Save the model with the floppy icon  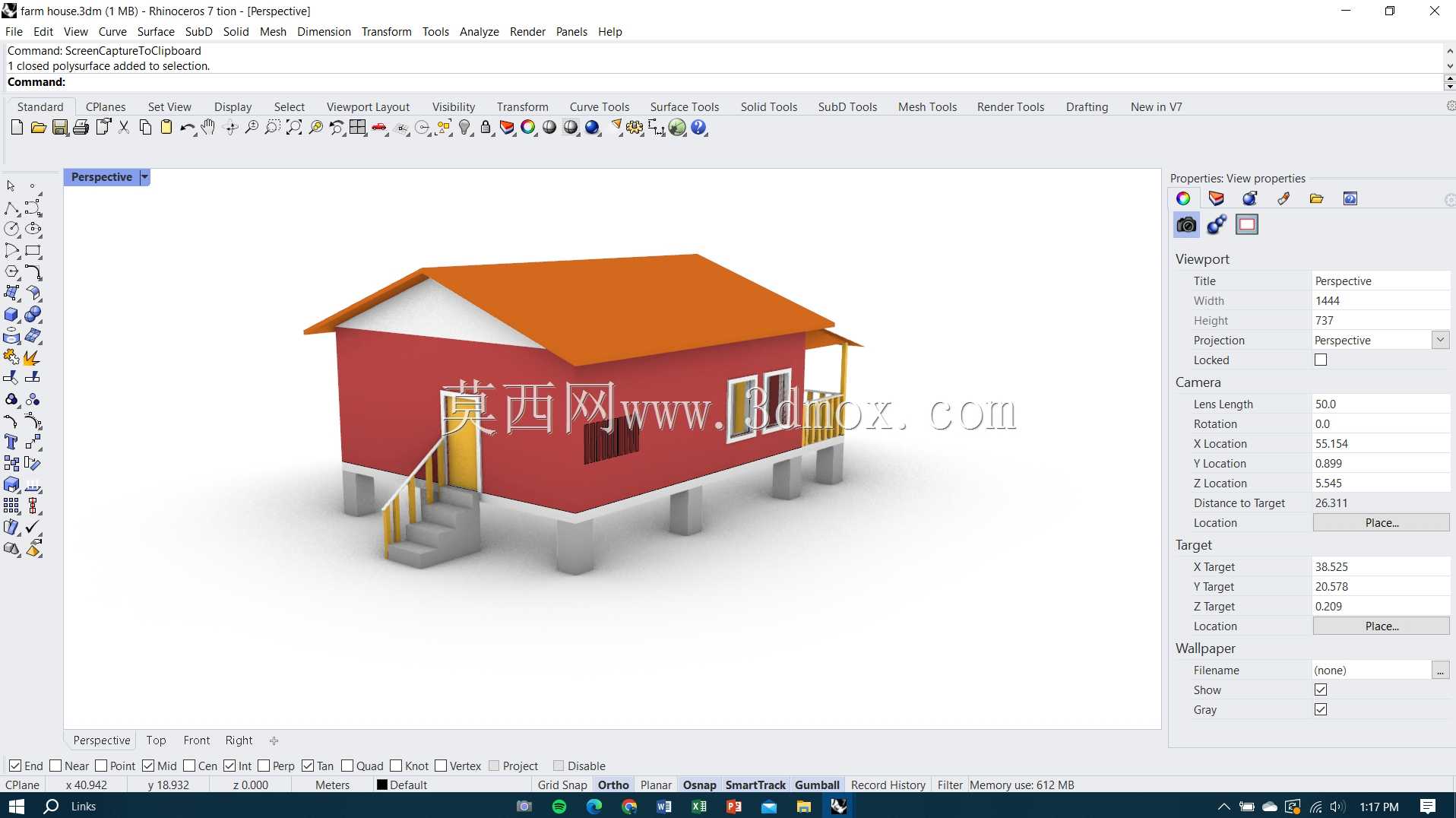(60, 128)
